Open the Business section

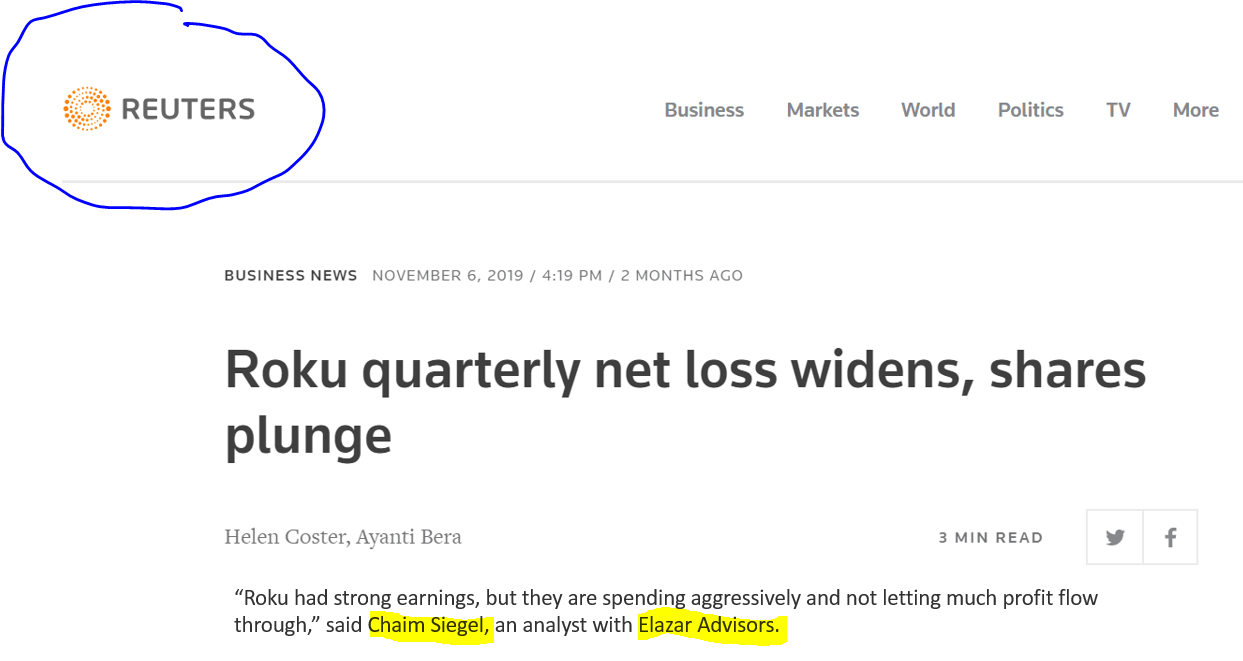pos(704,110)
